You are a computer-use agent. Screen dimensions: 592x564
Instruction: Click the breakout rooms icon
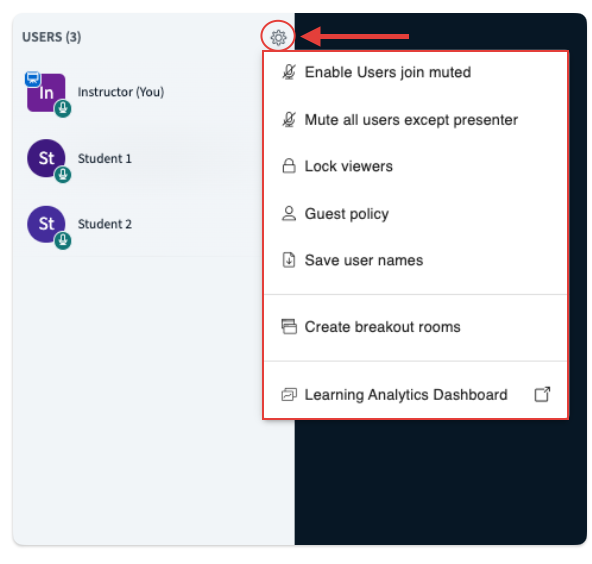(289, 327)
